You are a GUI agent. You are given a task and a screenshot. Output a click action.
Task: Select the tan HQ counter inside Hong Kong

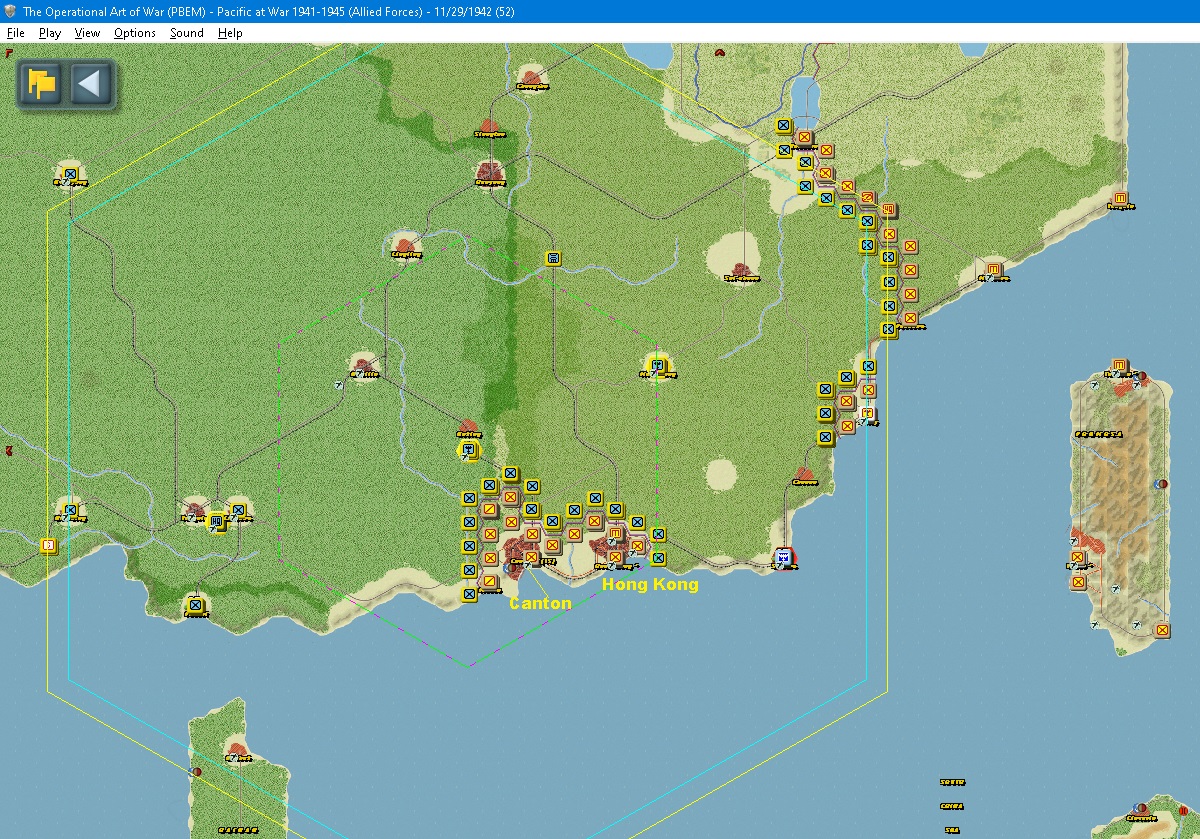[x=615, y=534]
